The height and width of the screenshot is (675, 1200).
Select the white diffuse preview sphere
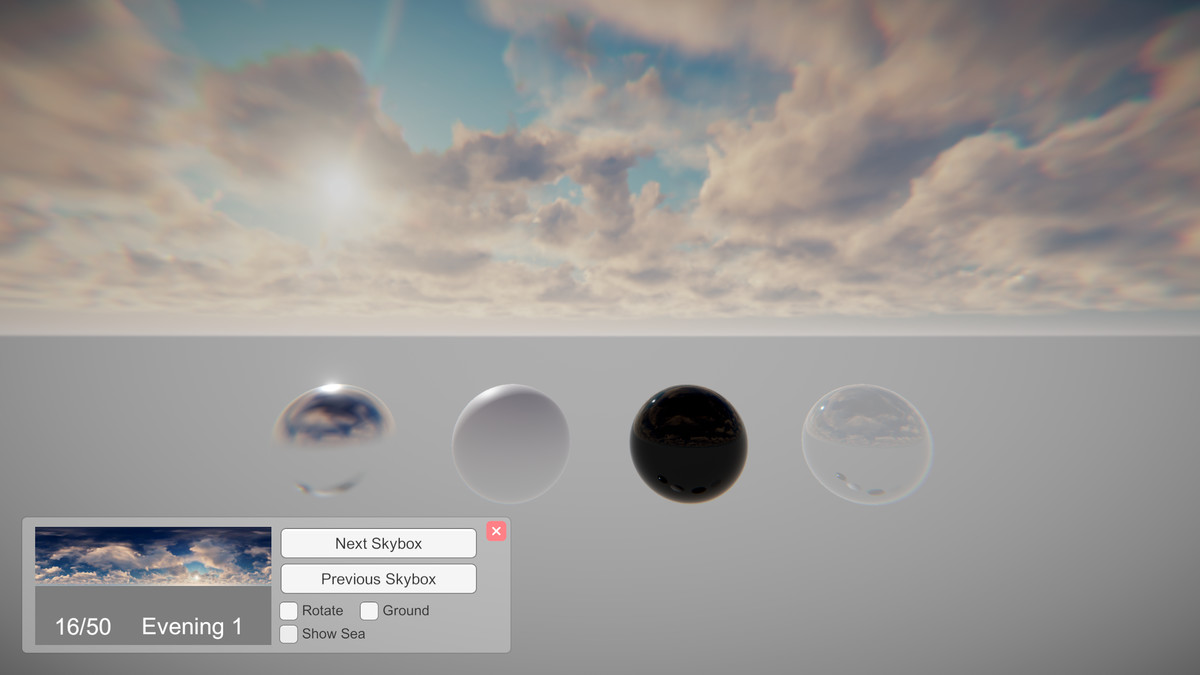coord(512,440)
